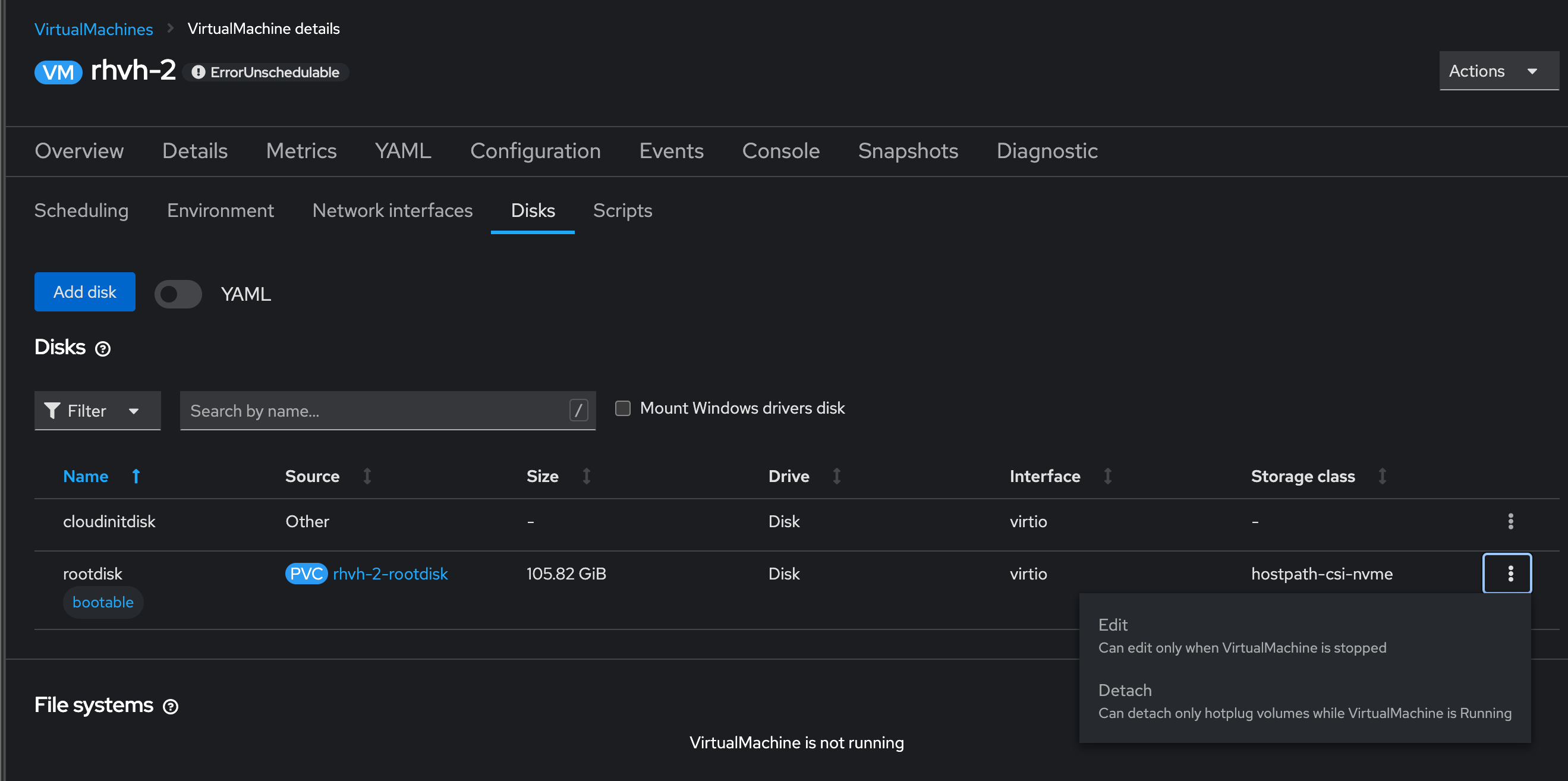Screen dimensions: 1568x781
Task: Sort disks by Source column arrows
Action: point(367,476)
